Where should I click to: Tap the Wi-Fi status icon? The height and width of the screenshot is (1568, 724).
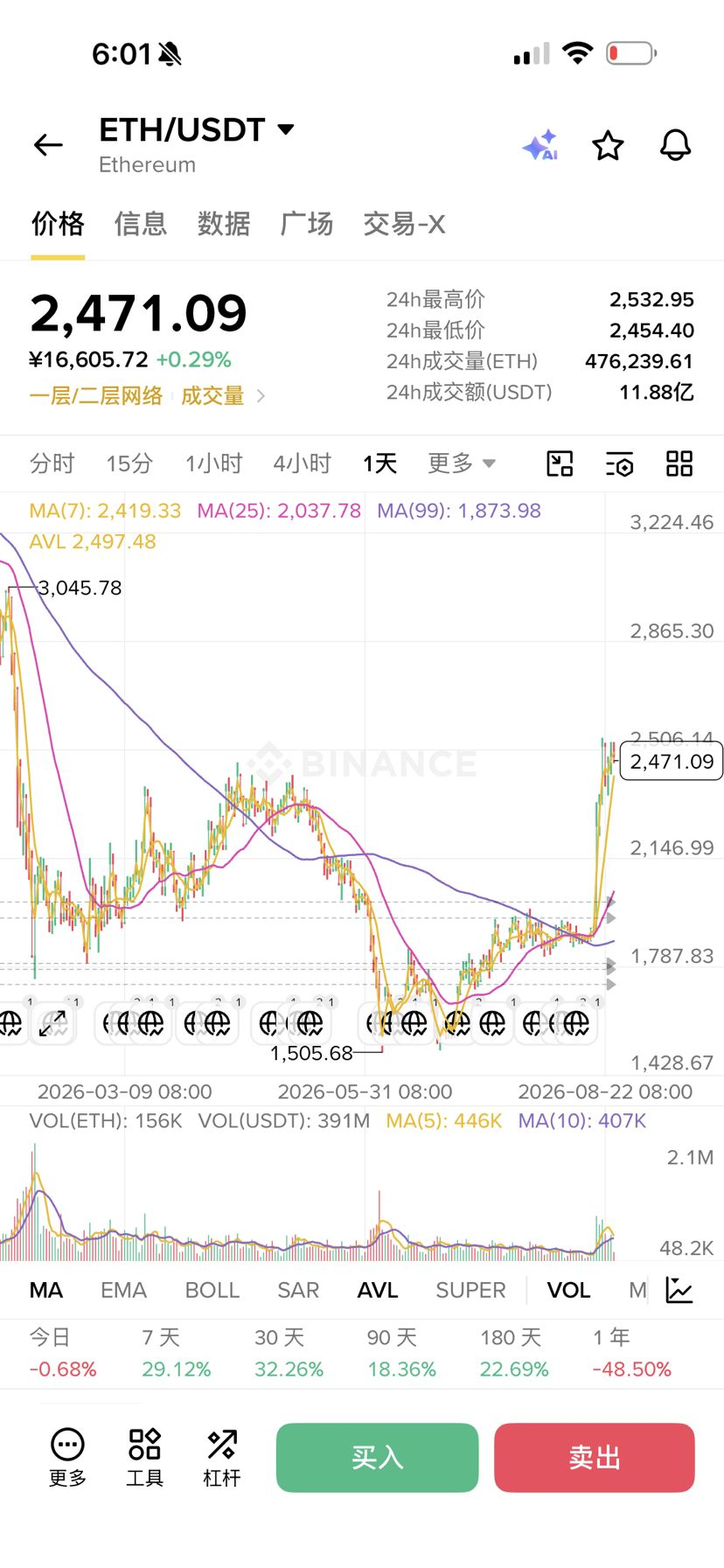pyautogui.click(x=577, y=53)
